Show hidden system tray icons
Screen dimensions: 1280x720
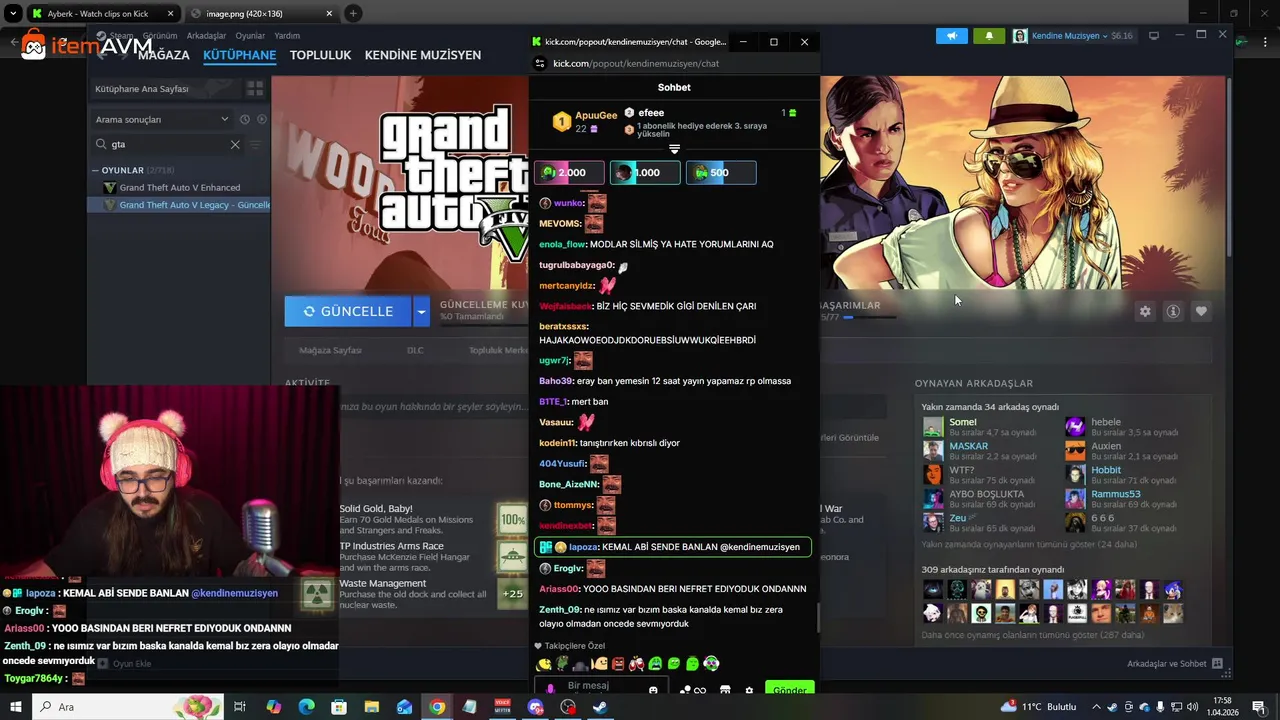[x=1096, y=707]
